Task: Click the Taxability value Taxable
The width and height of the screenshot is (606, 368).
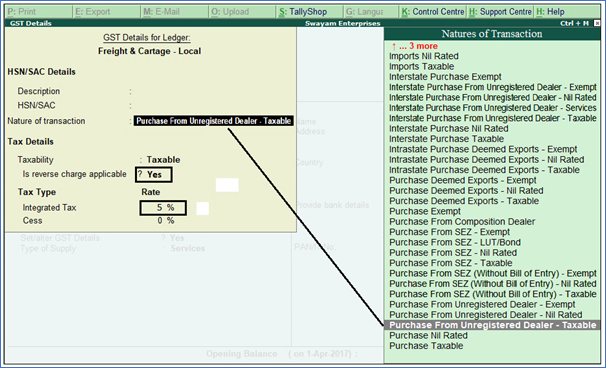Action: (x=163, y=160)
